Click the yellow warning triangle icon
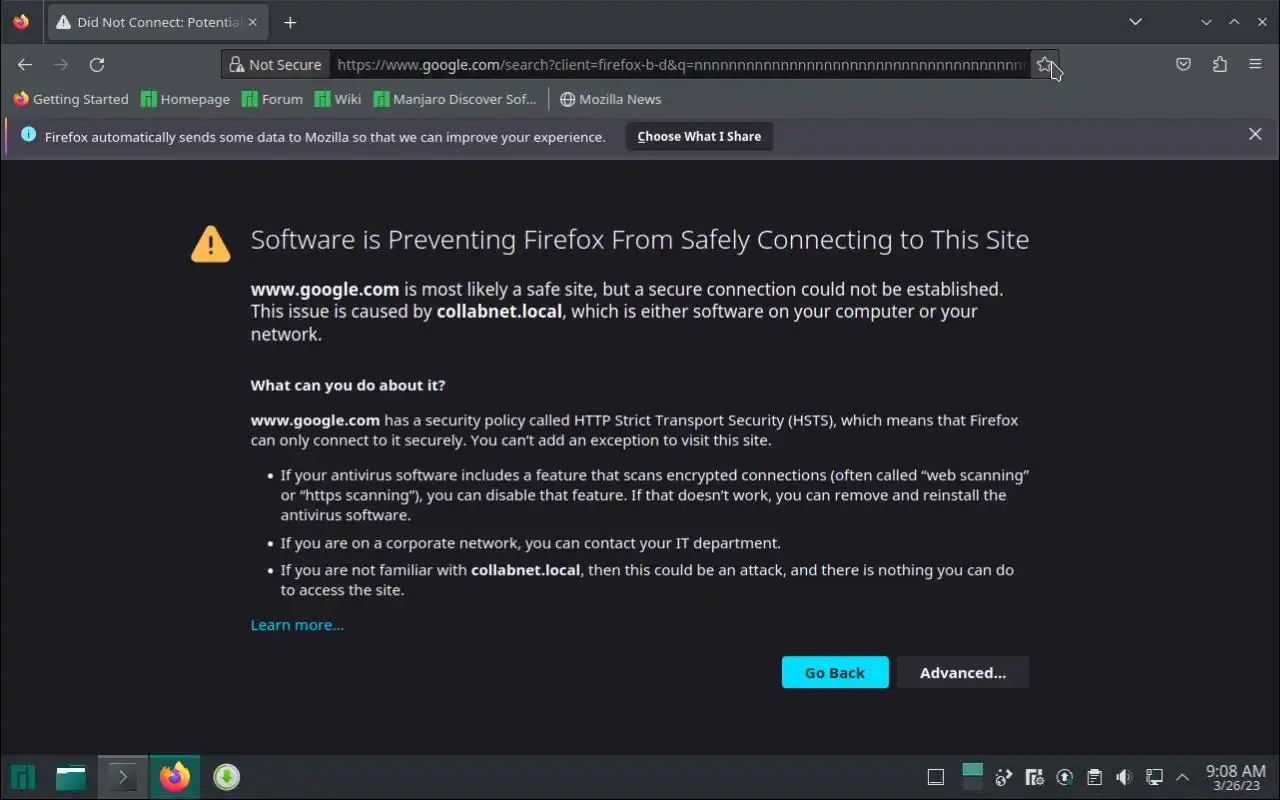This screenshot has width=1280, height=800. [210, 243]
